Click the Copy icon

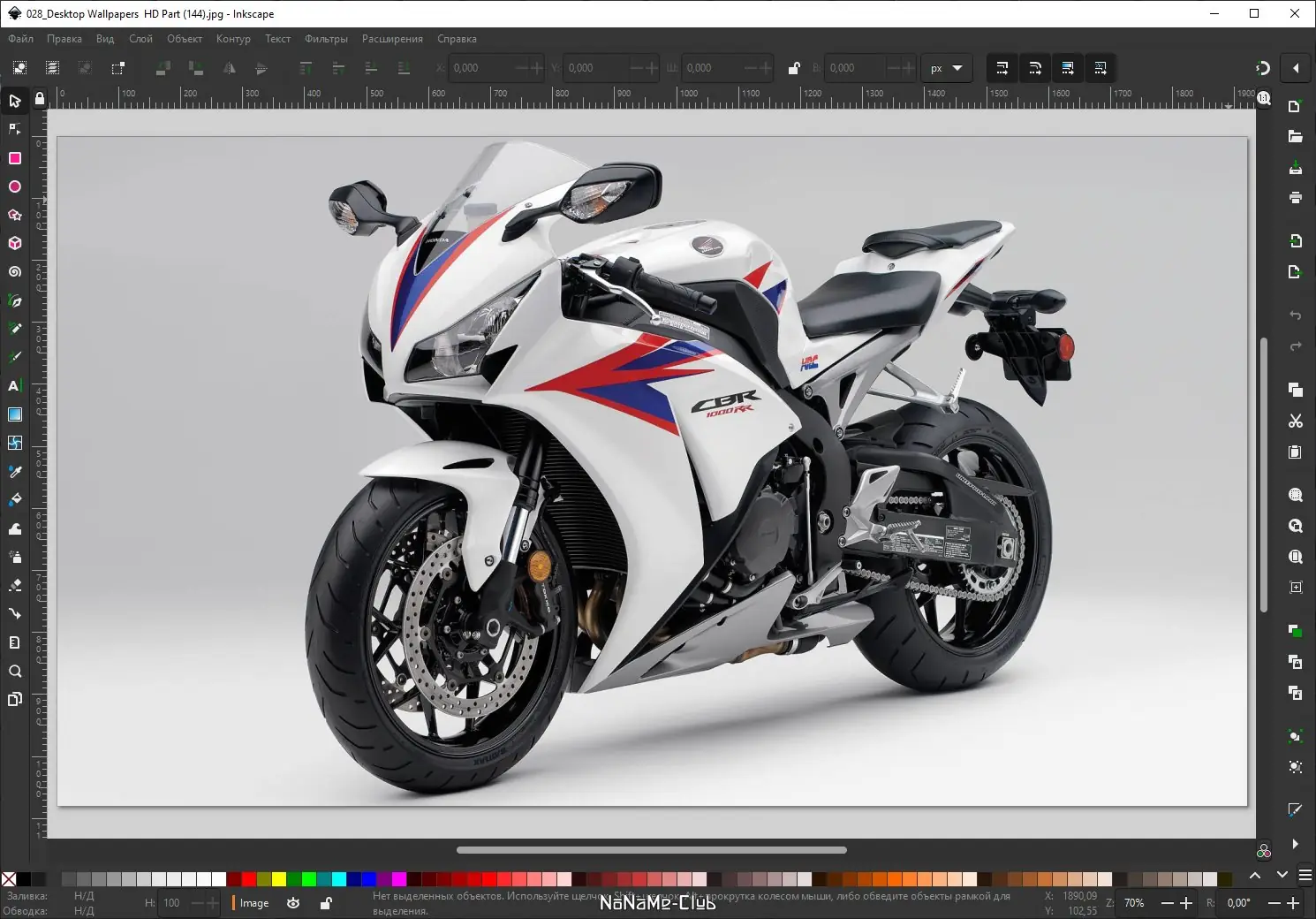(x=1296, y=390)
